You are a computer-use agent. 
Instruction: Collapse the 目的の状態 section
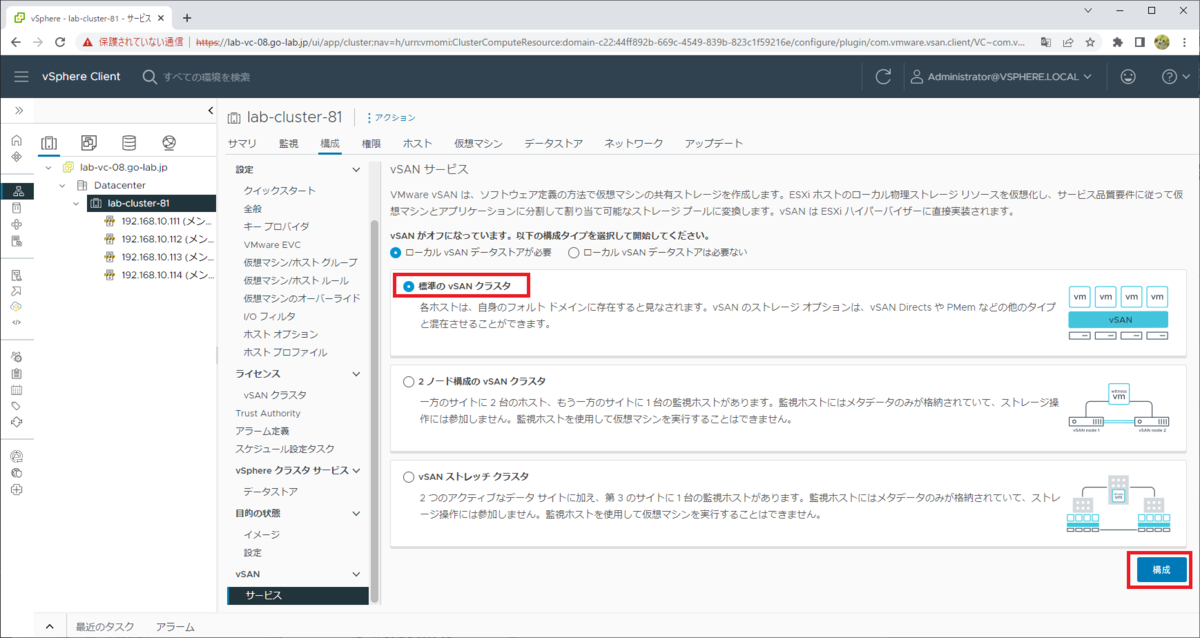point(357,513)
